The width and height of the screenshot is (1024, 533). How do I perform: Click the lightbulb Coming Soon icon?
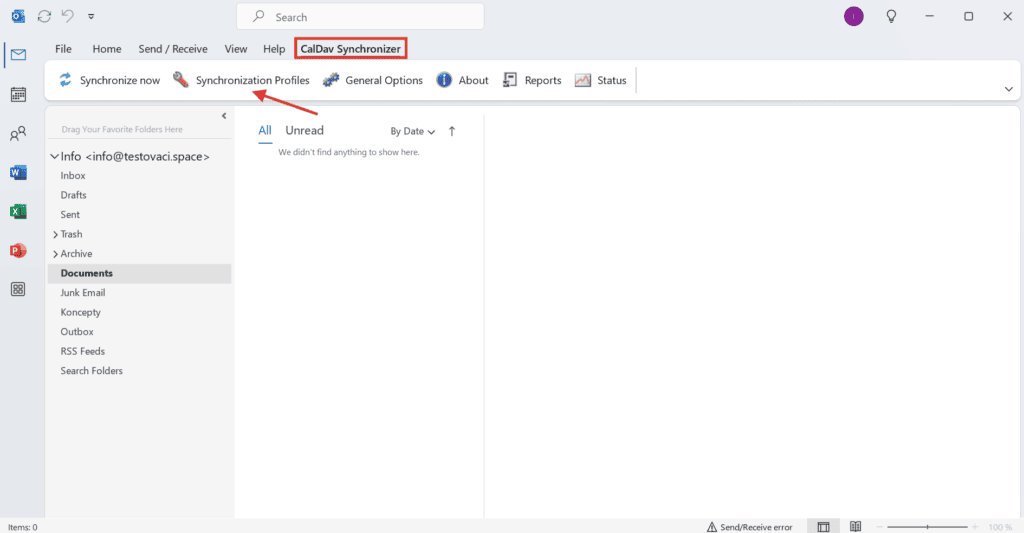(891, 16)
